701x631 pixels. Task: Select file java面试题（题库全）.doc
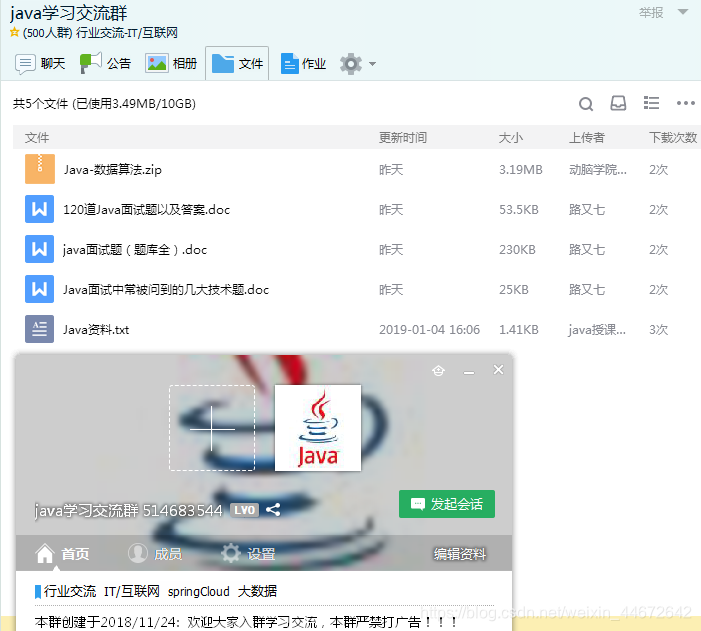pyautogui.click(x=135, y=250)
